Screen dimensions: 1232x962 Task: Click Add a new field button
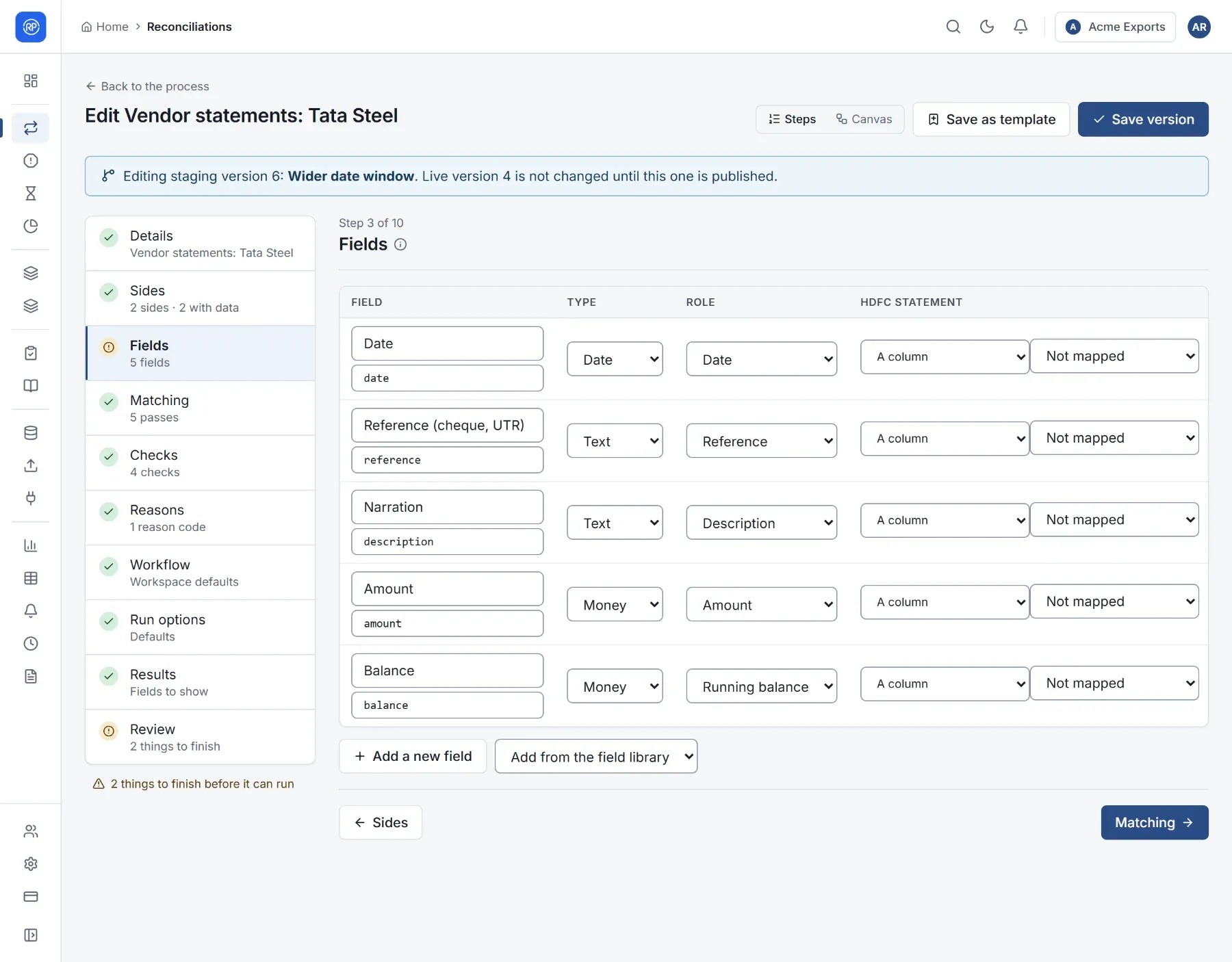pos(413,756)
